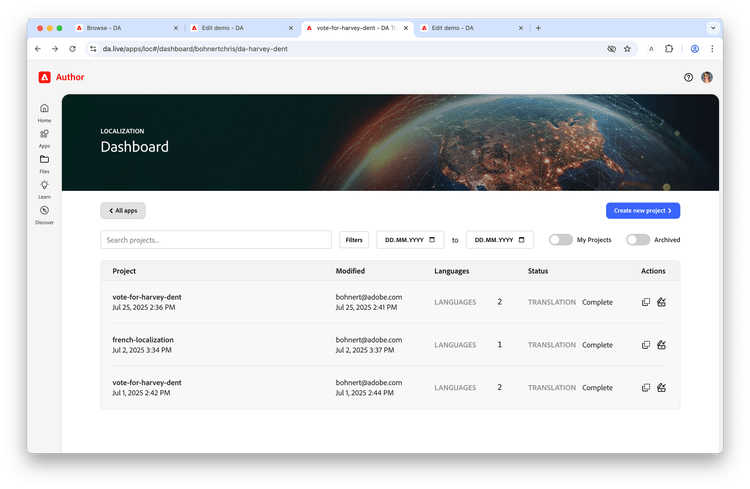Click the Languages column header
The height and width of the screenshot is (489, 750).
pyautogui.click(x=452, y=271)
